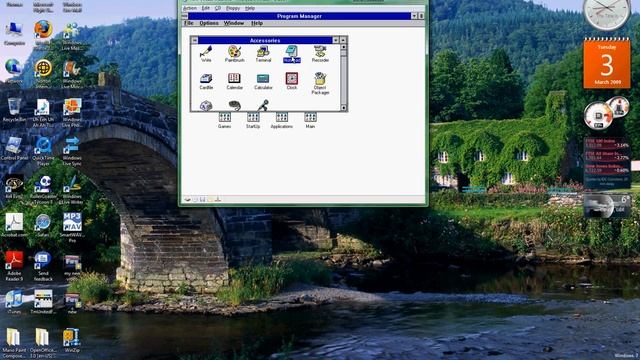Click the Character Map icon in Accessories

pyautogui.click(x=206, y=106)
